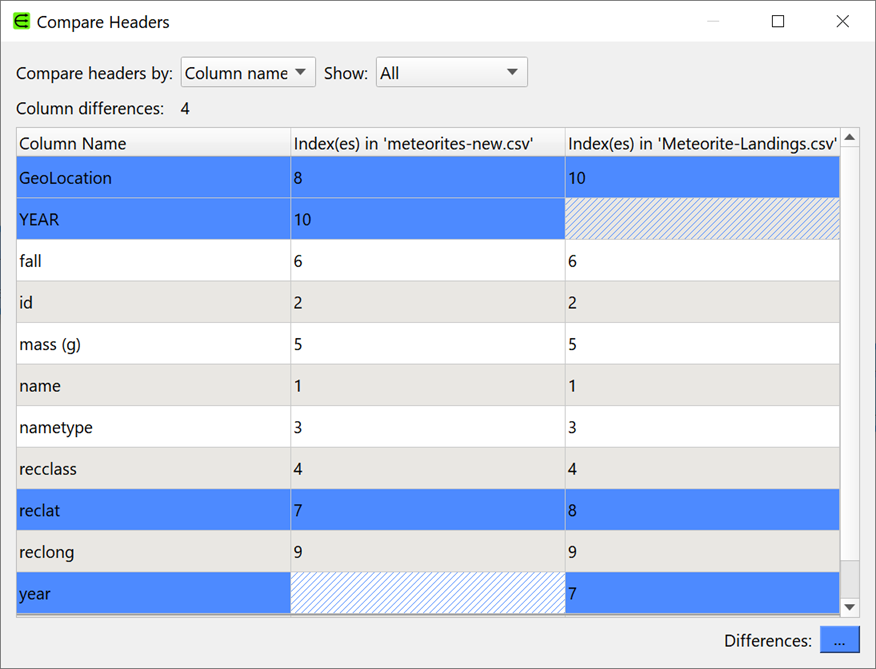The width and height of the screenshot is (876, 669).
Task: Click the Differences '...' button
Action: point(839,640)
